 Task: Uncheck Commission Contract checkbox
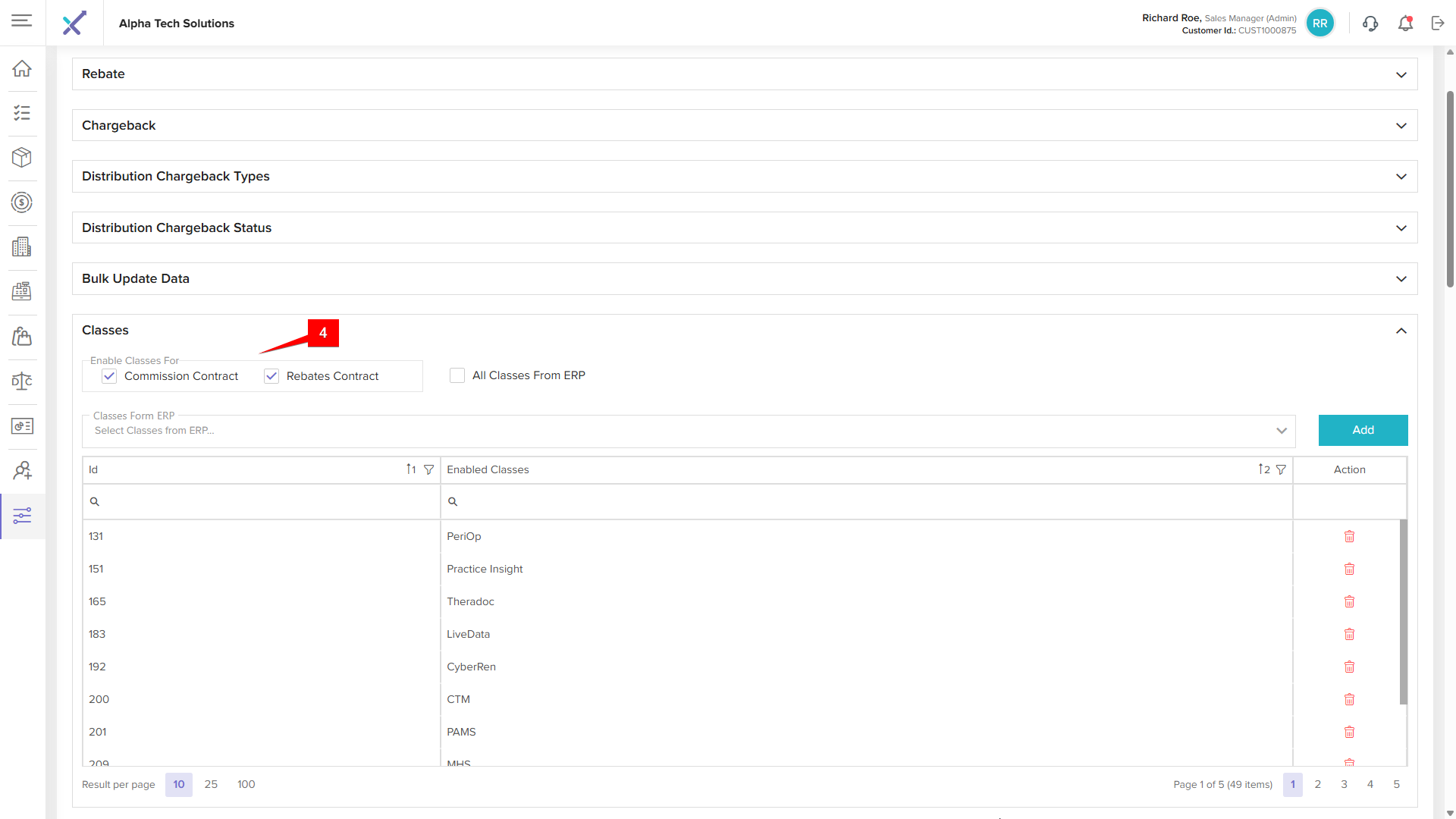coord(109,376)
